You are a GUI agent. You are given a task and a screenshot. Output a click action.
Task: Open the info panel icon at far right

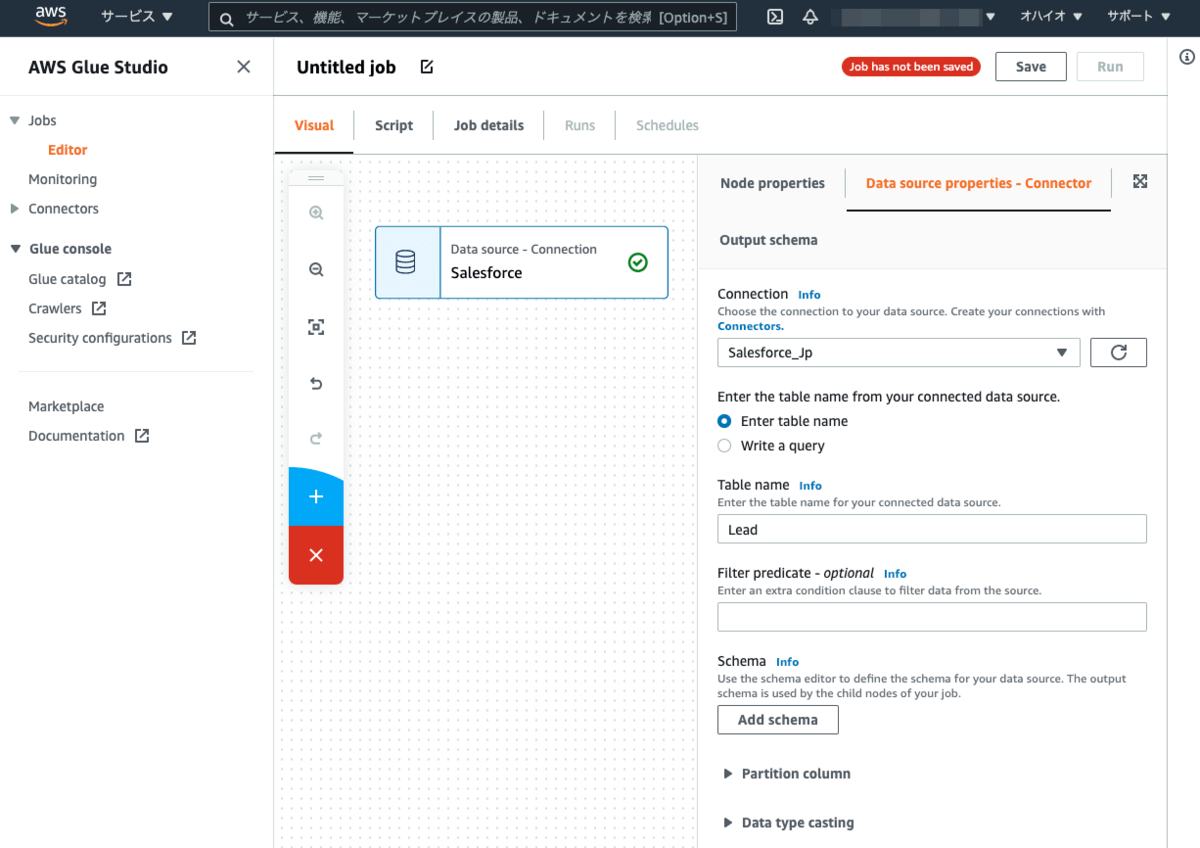[x=1187, y=57]
